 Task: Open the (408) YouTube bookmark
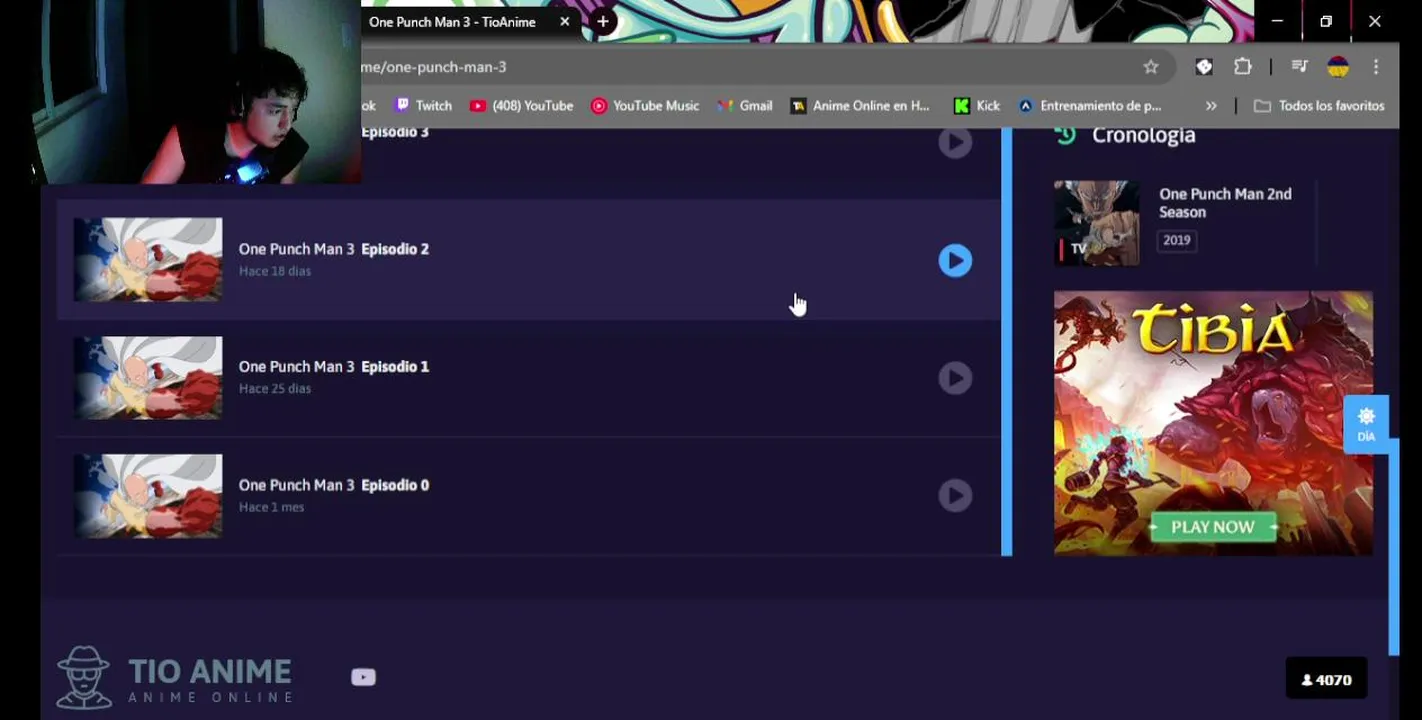521,105
